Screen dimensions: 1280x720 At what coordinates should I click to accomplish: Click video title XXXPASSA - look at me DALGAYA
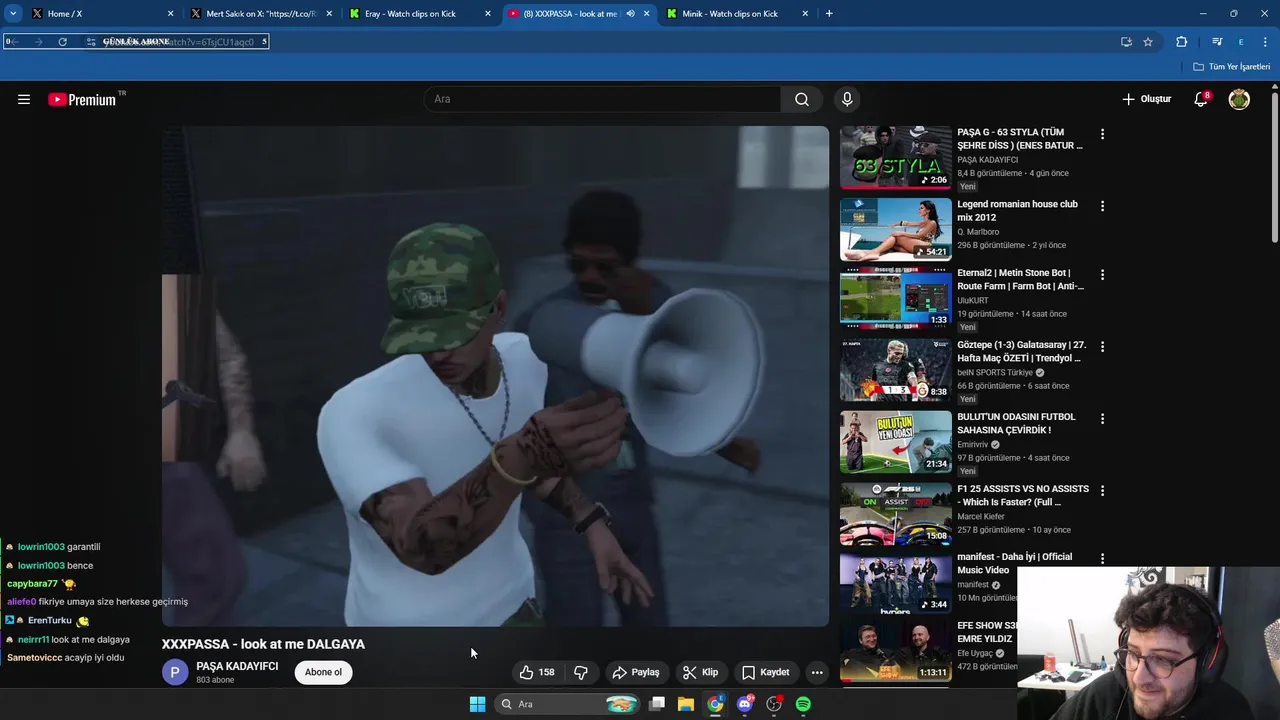(263, 644)
